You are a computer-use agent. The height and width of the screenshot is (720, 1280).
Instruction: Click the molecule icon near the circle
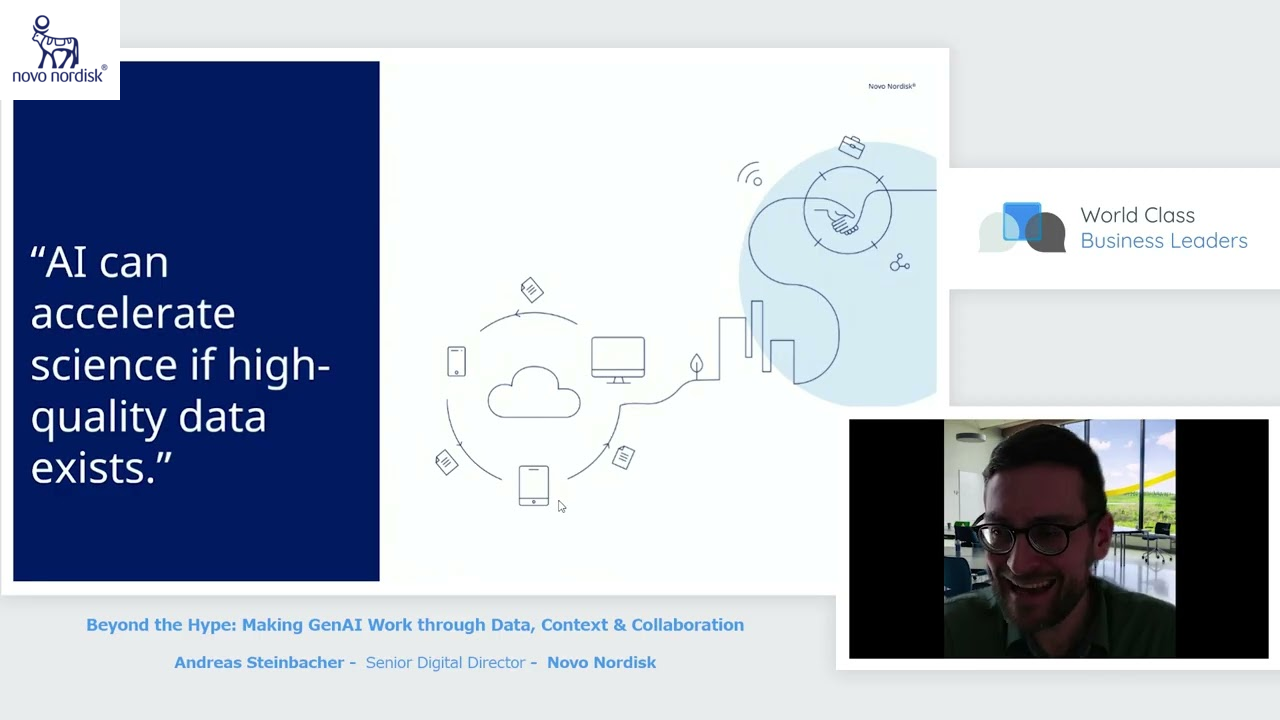[x=899, y=262]
